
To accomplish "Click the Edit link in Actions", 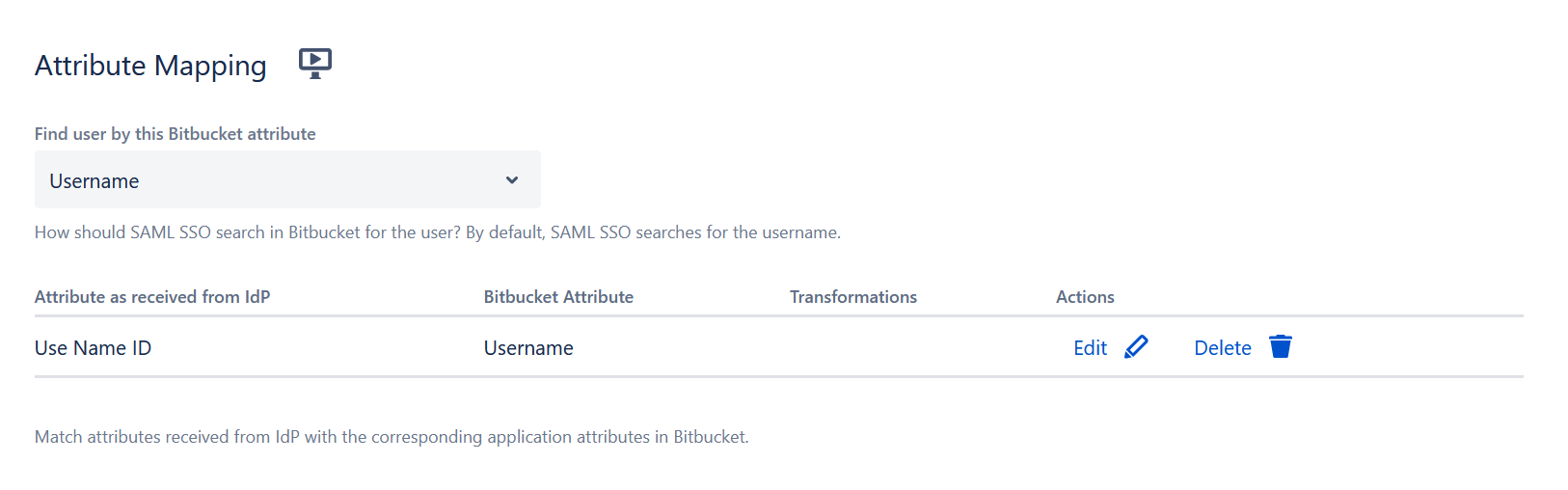I will coord(1090,348).
